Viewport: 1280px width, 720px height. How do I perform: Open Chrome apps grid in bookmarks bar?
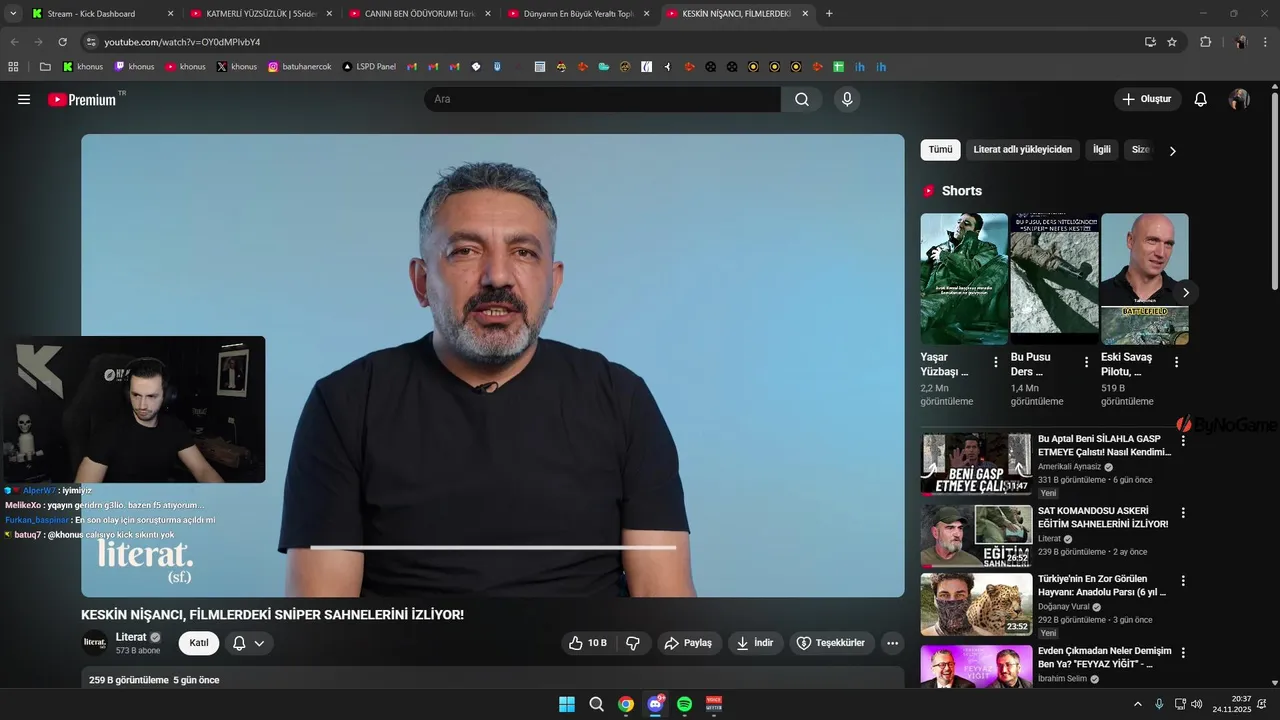click(13, 67)
